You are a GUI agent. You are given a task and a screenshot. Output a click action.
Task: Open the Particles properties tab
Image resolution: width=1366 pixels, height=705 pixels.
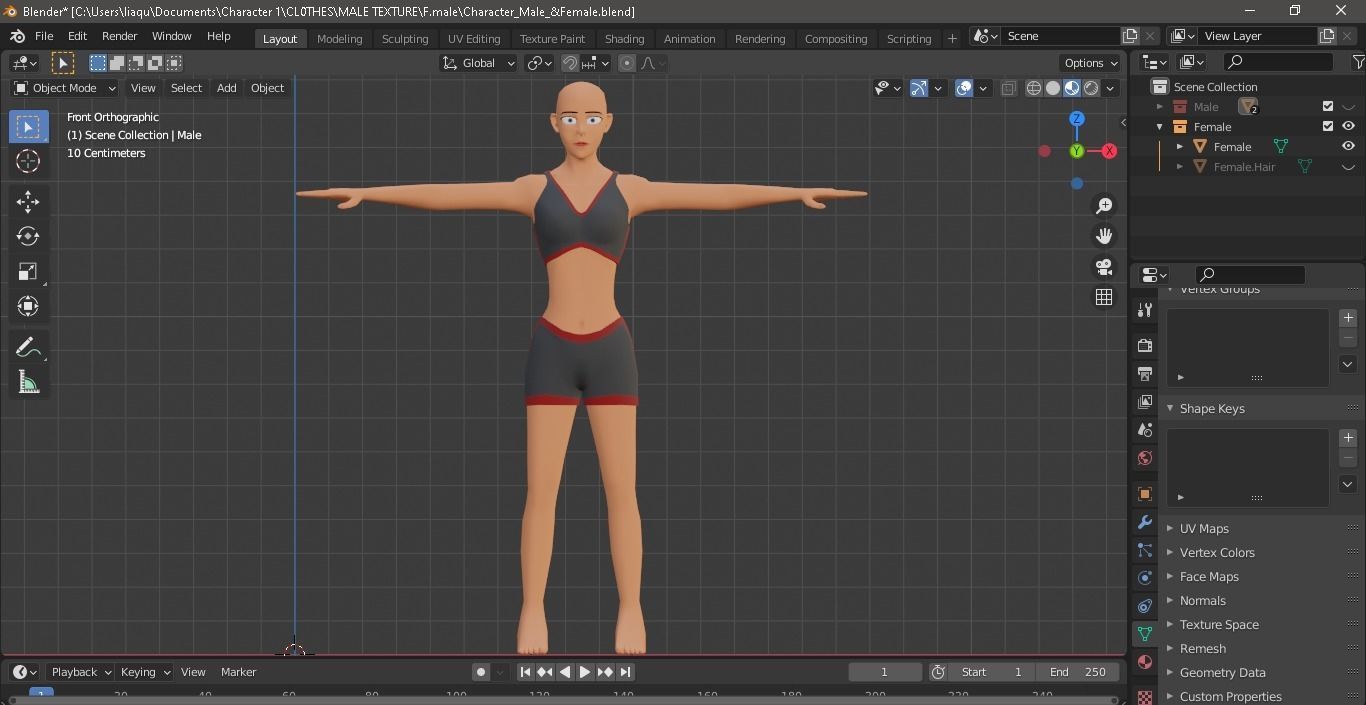click(1145, 550)
